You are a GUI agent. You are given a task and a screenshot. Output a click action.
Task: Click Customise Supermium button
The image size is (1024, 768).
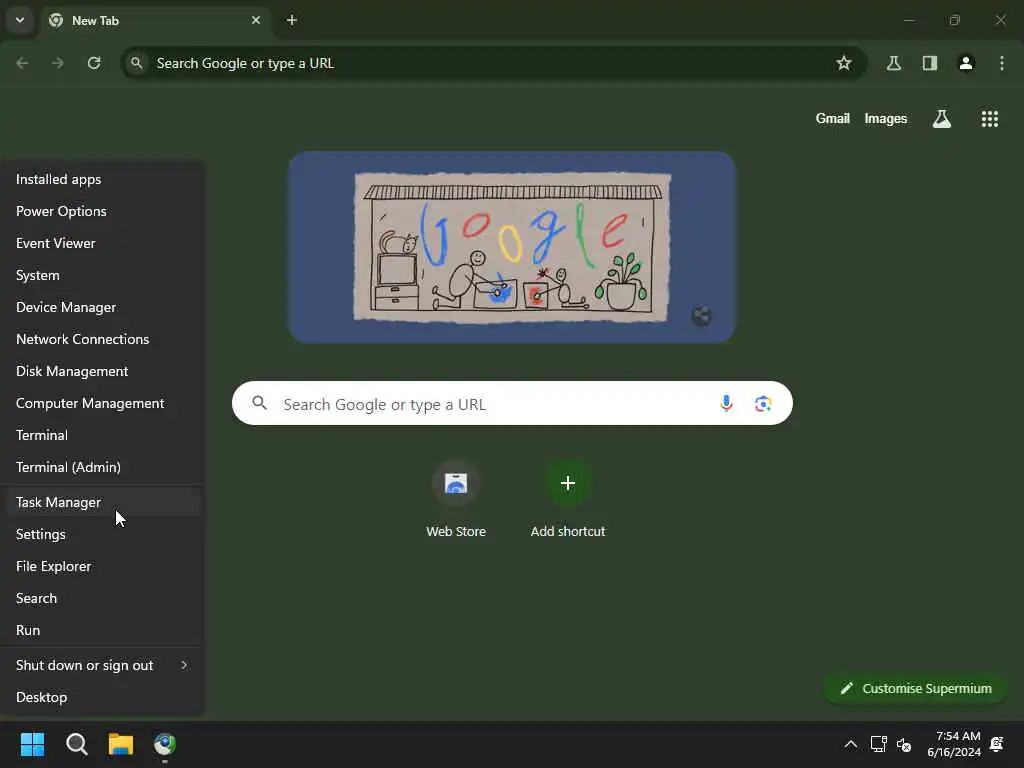coord(916,688)
